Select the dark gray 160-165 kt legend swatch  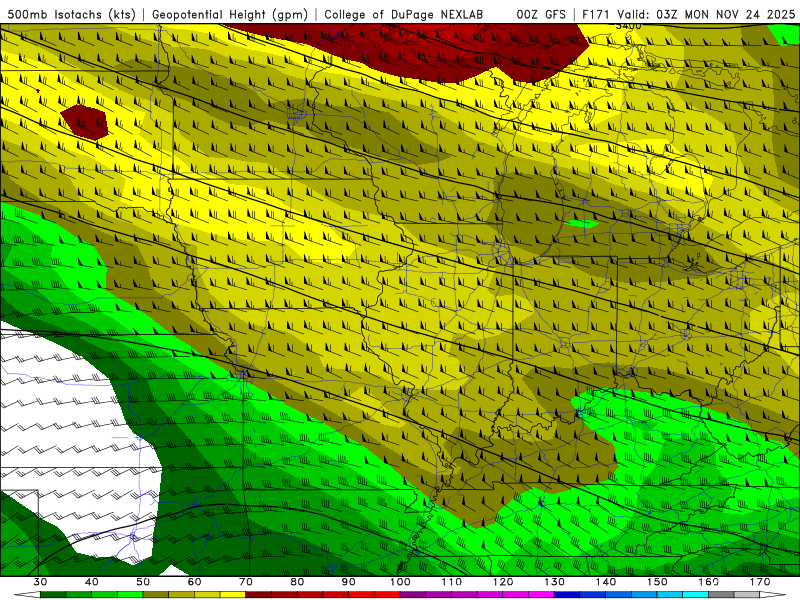(721, 595)
